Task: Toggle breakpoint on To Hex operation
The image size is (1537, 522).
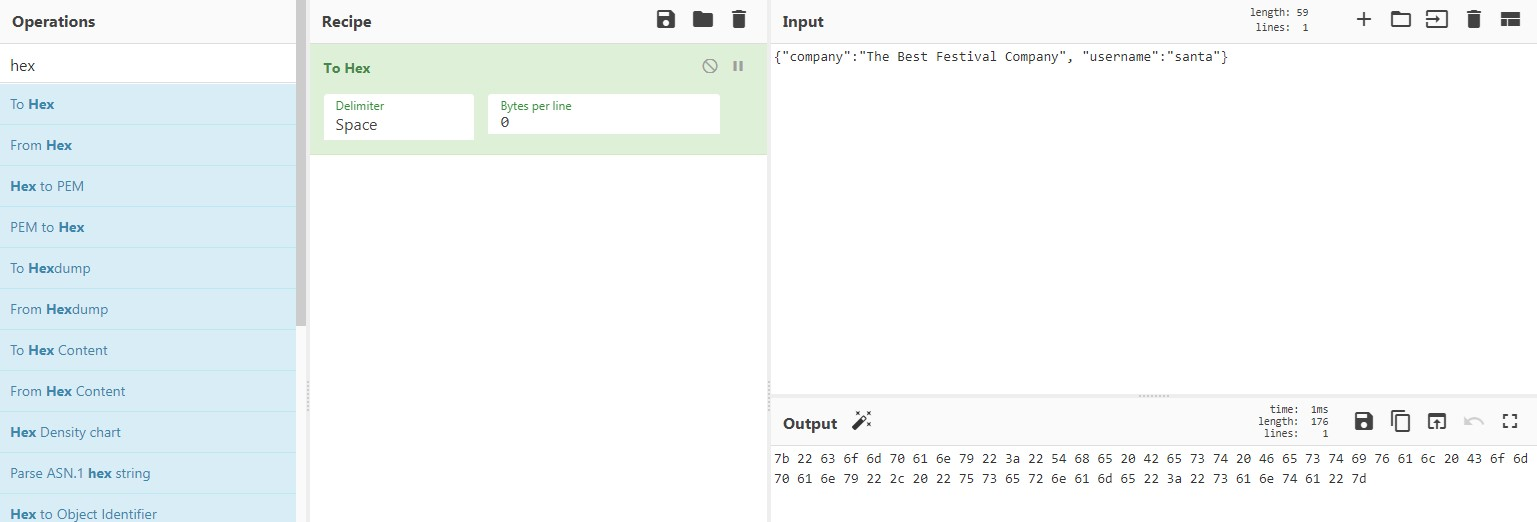Action: 738,66
